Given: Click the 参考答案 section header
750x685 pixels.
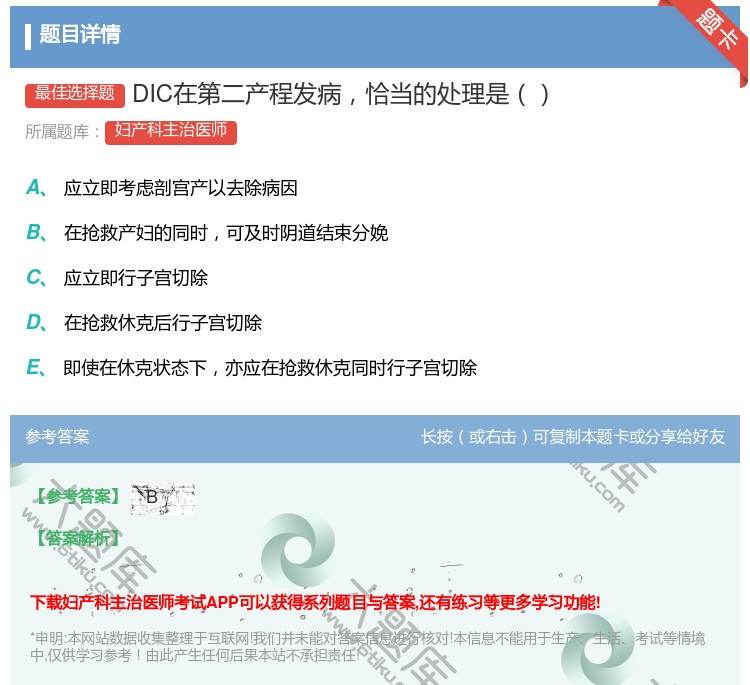Looking at the screenshot, I should click(x=57, y=437).
